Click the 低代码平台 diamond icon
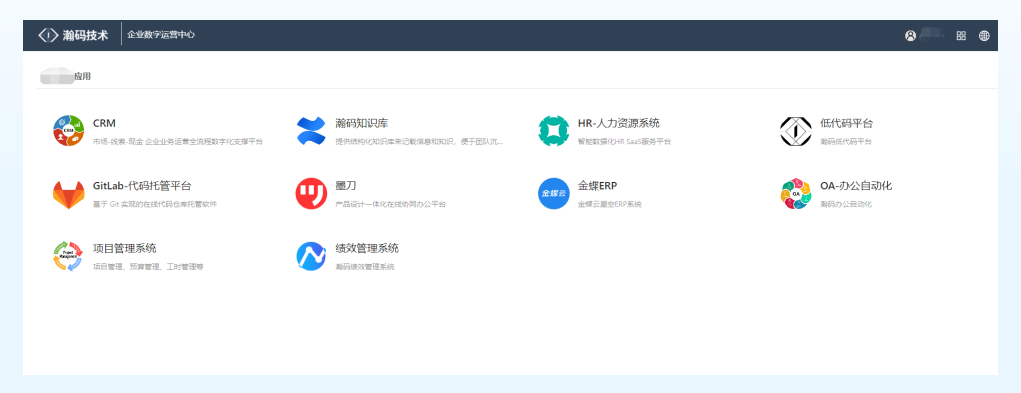1021x393 pixels. pyautogui.click(x=796, y=131)
